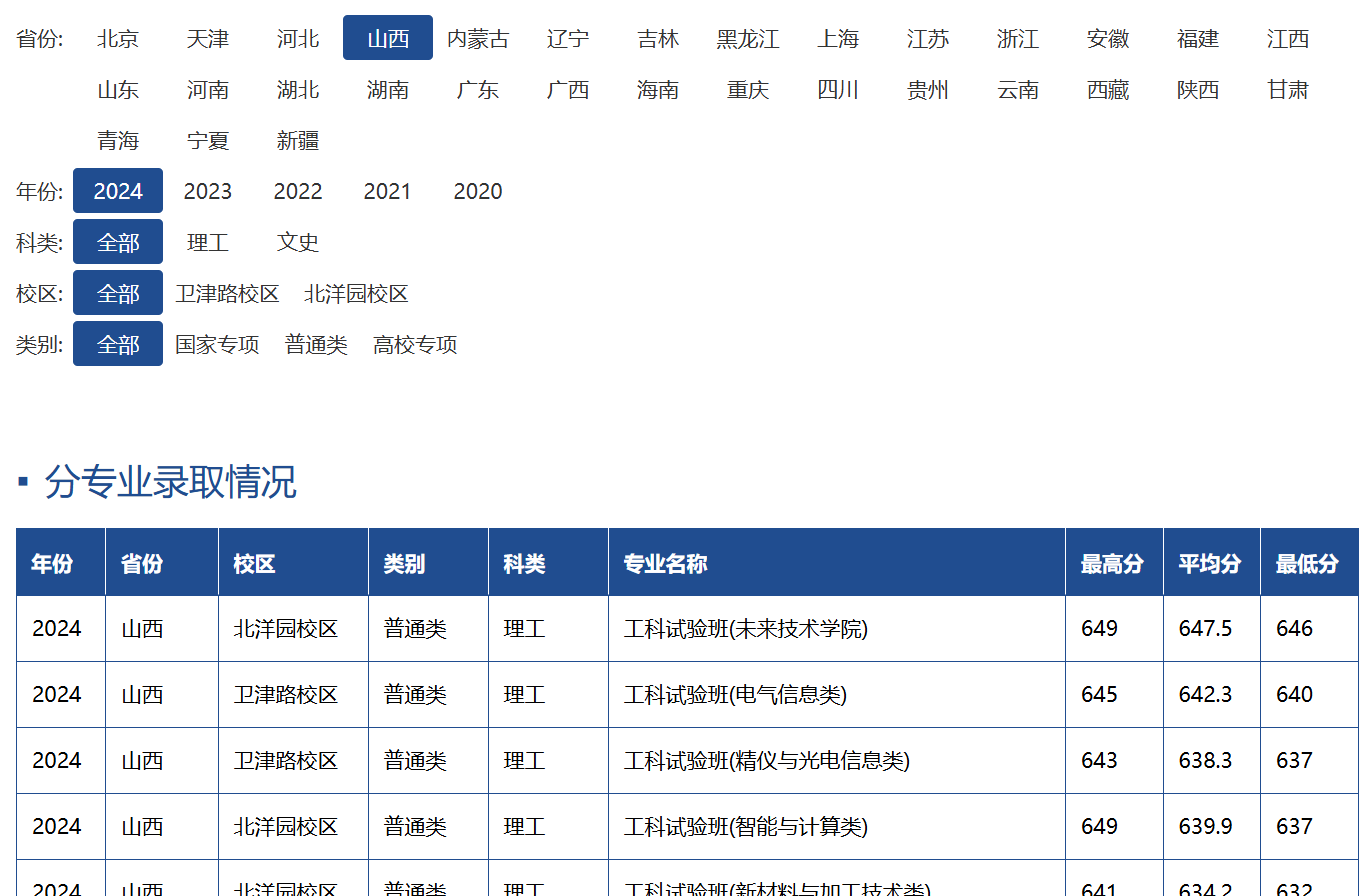This screenshot has height=896, width=1360.
Task: Click the active 2024 year button
Action: 118,191
